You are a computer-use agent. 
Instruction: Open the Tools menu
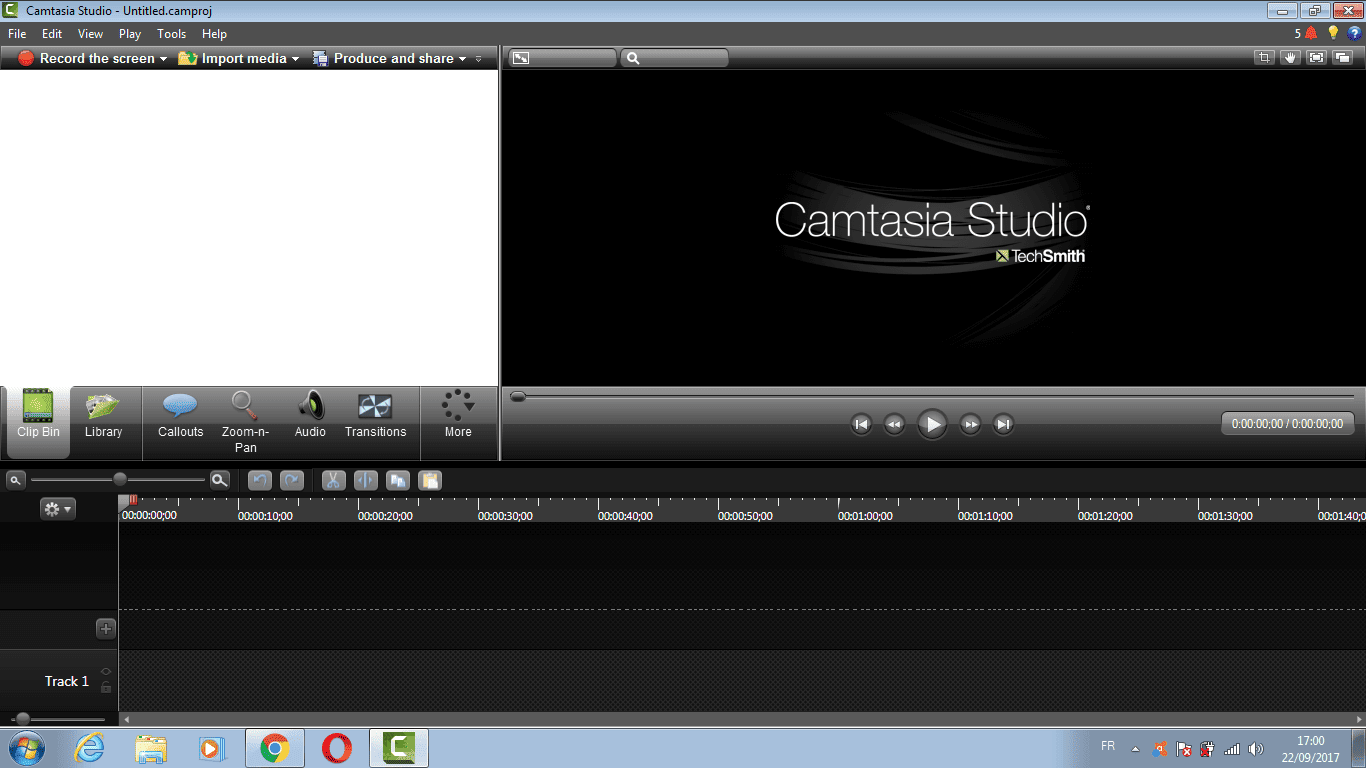[172, 34]
